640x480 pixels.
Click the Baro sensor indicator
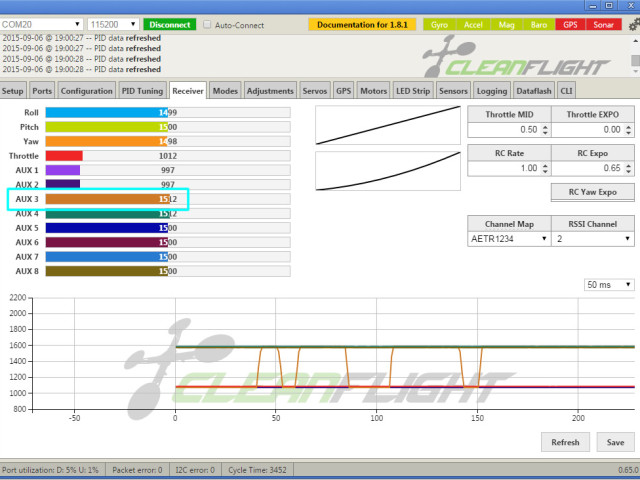(539, 24)
